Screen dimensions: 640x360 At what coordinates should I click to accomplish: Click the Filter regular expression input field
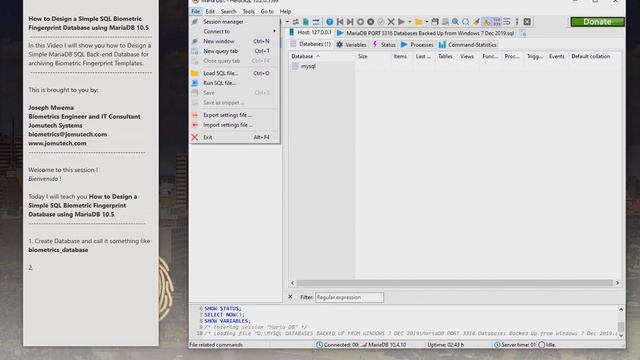coord(349,298)
